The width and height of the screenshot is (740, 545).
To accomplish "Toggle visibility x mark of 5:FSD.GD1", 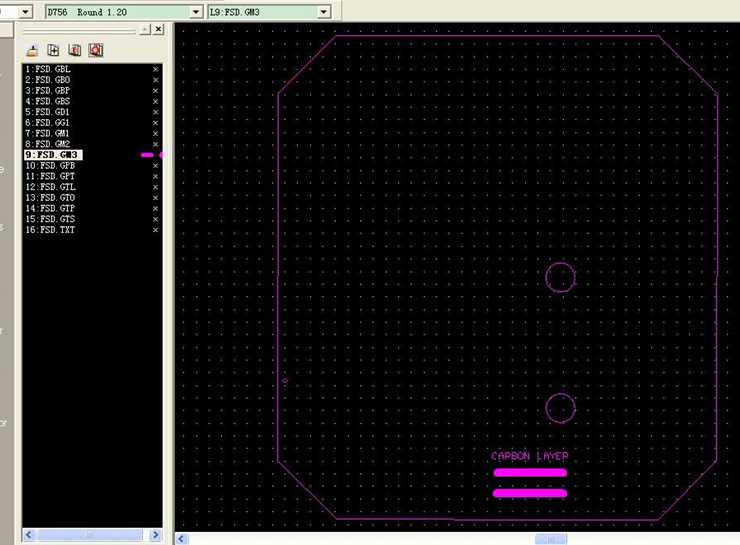I will 155,112.
